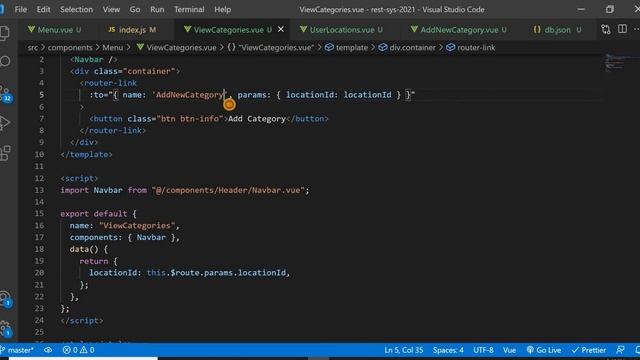
Task: Click Ln 5, Col 35 cursor position
Action: tap(403, 350)
